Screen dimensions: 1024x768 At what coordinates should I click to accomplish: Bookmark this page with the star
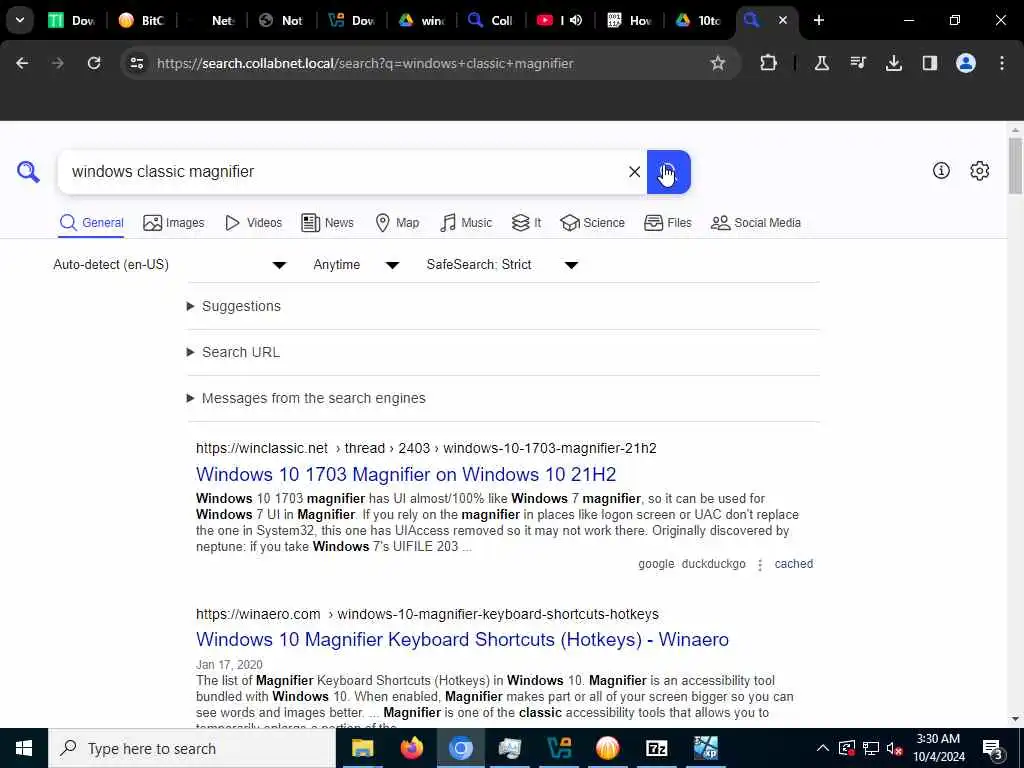point(718,63)
